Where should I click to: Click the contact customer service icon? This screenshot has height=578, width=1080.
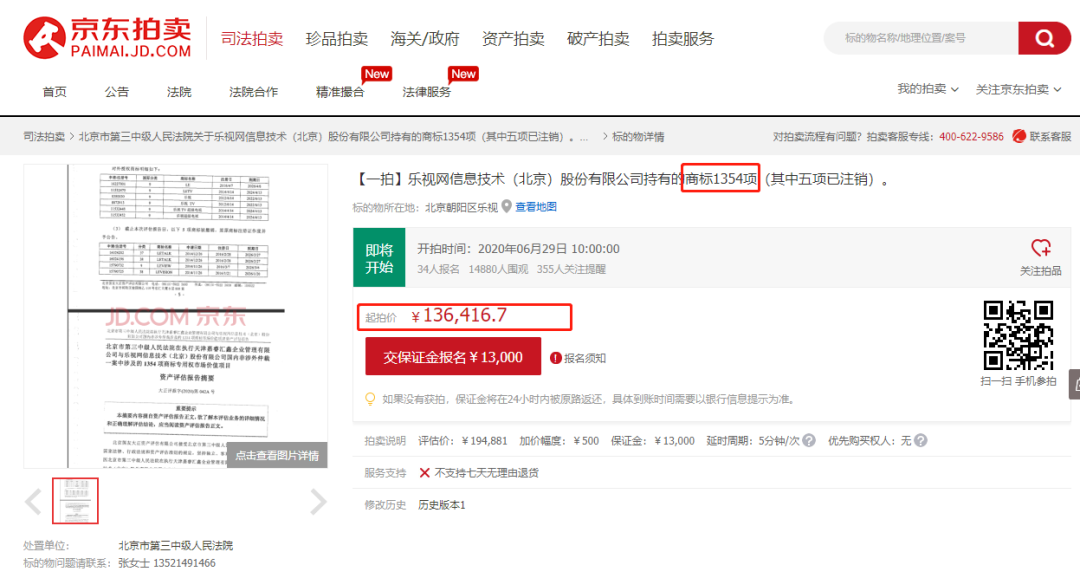pyautogui.click(x=1019, y=136)
